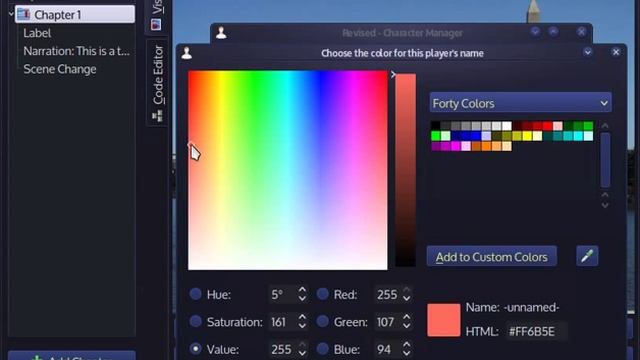Choose the lavender swatch
640x360 pixels.
[x=487, y=136]
